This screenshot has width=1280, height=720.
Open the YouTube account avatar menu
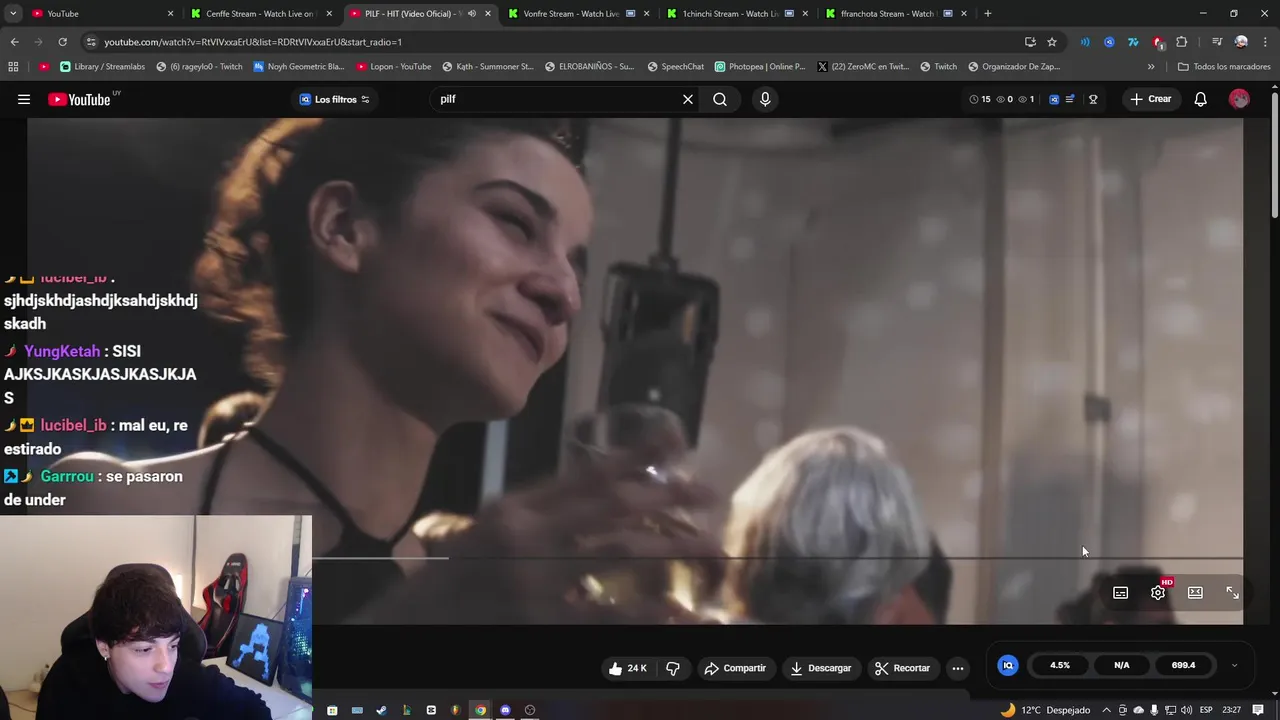coord(1239,99)
